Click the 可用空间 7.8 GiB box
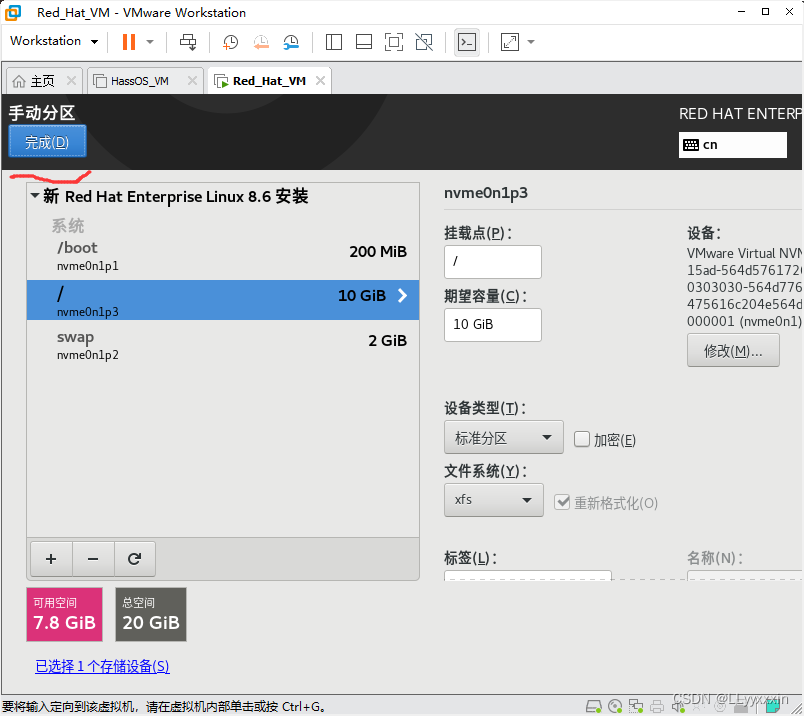The width and height of the screenshot is (804, 716). (x=65, y=614)
